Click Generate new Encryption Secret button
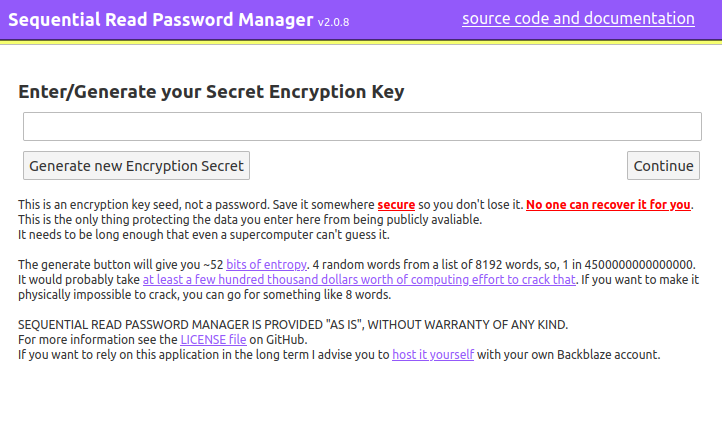Screen dimensions: 722x425 point(136,166)
